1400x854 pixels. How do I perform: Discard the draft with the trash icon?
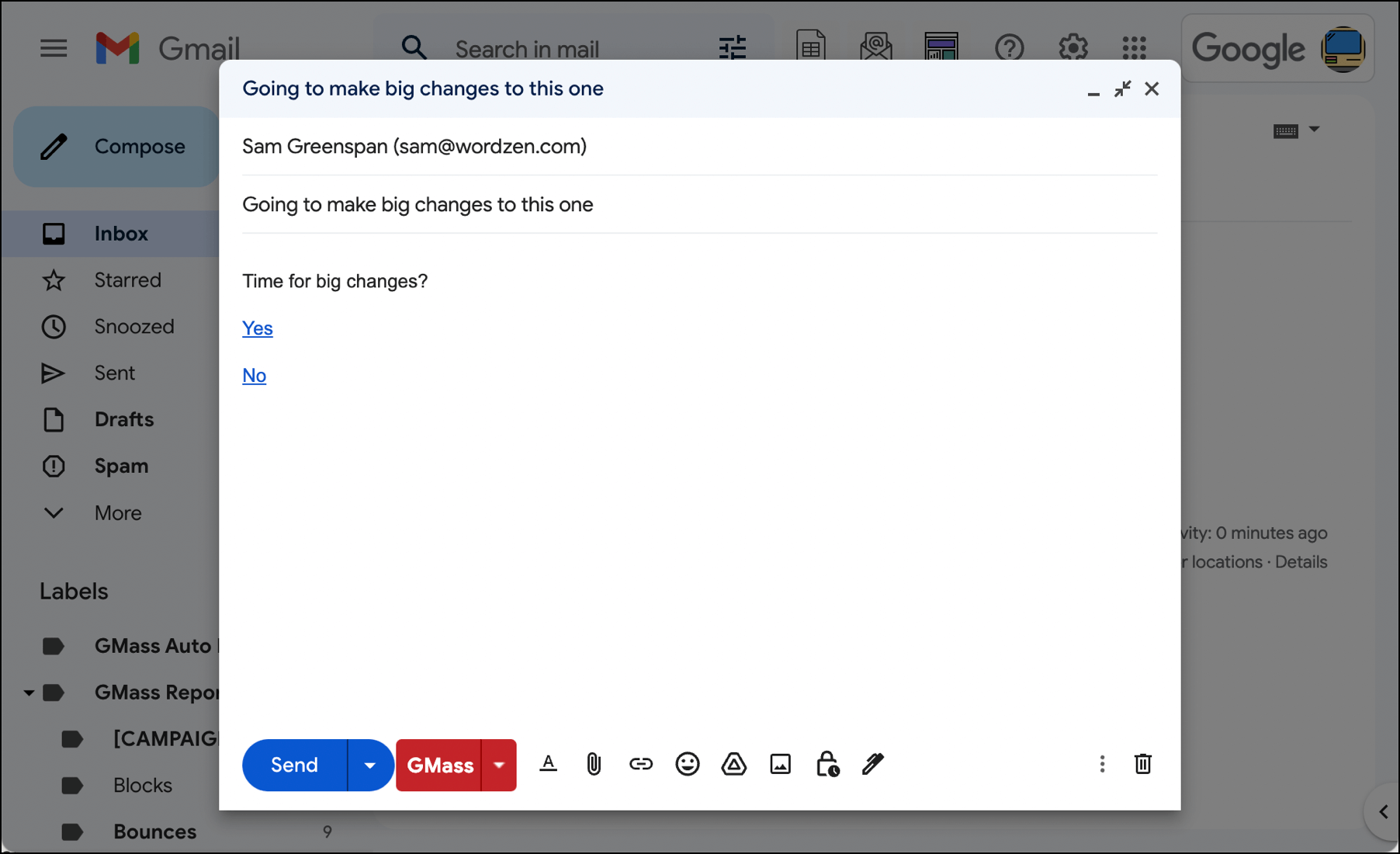[x=1142, y=764]
